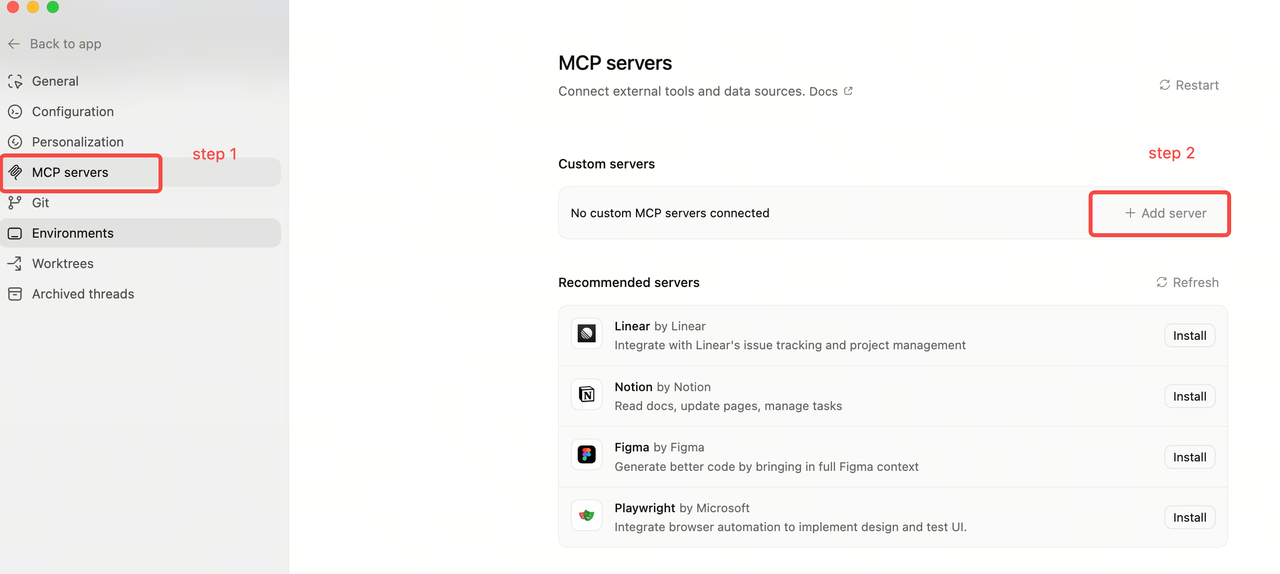The width and height of the screenshot is (1280, 574).
Task: Refresh the recommended servers list
Action: pyautogui.click(x=1187, y=283)
